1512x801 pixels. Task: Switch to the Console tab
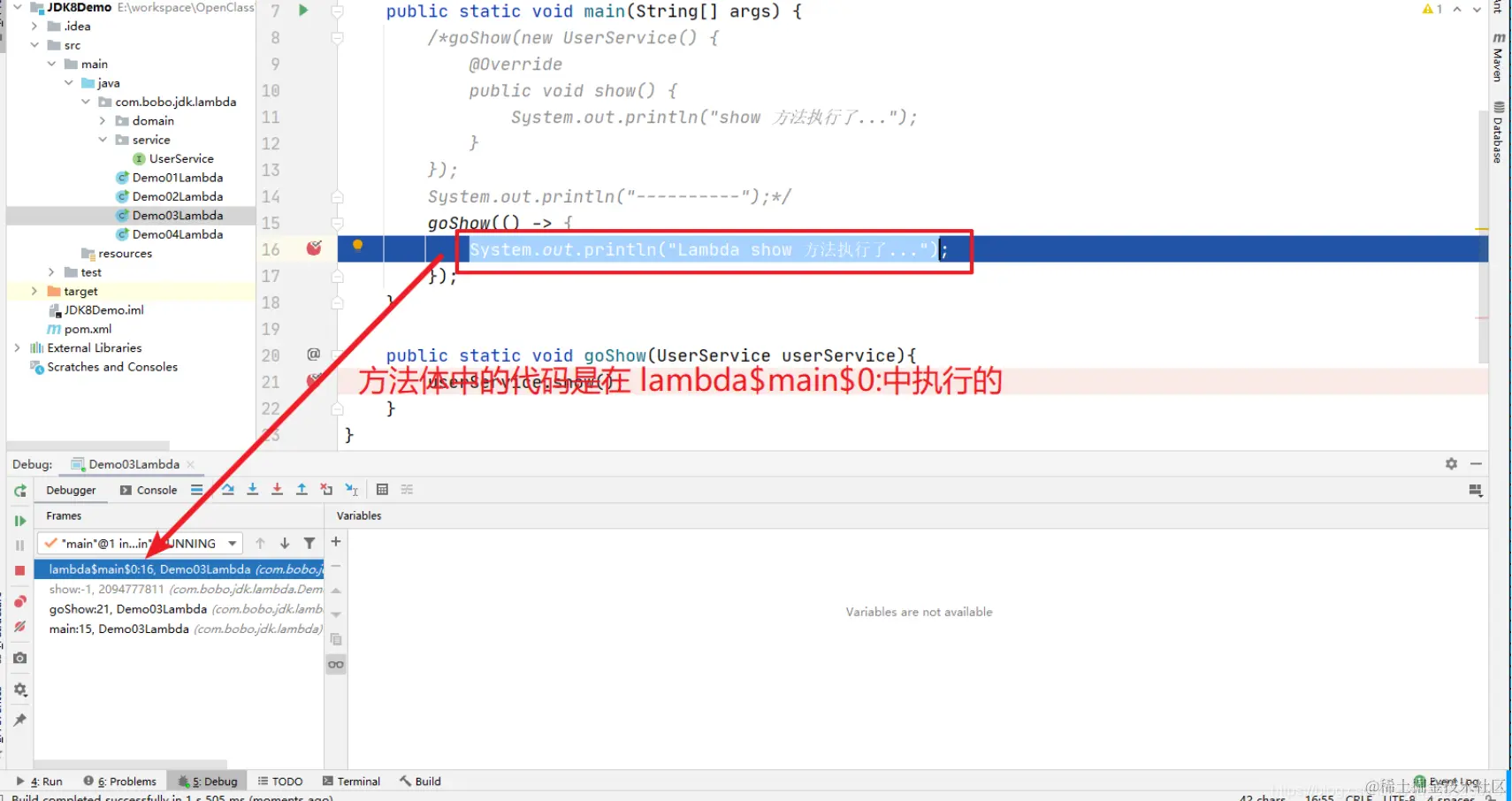[x=149, y=491]
